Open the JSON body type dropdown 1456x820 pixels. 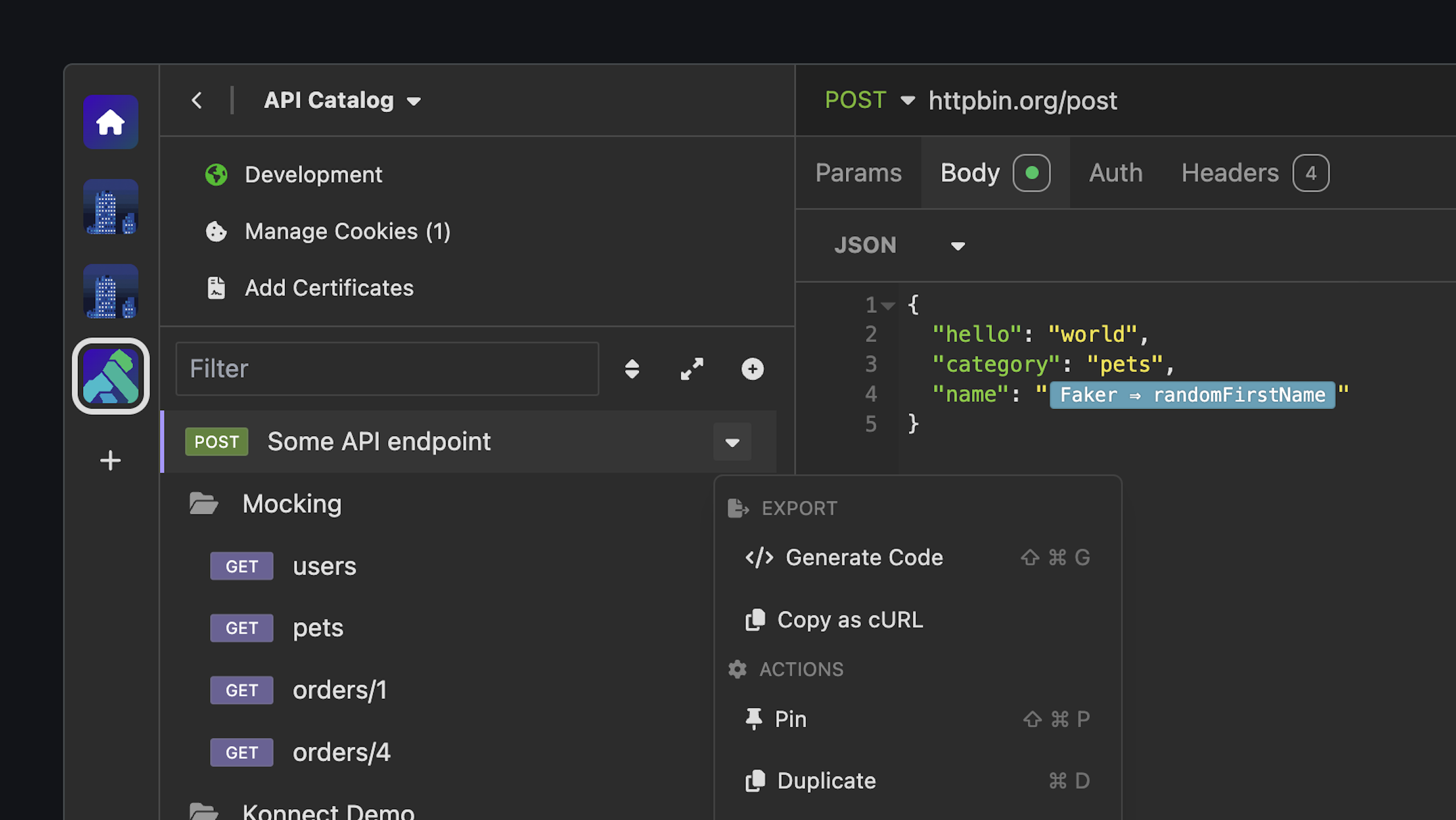coord(957,246)
